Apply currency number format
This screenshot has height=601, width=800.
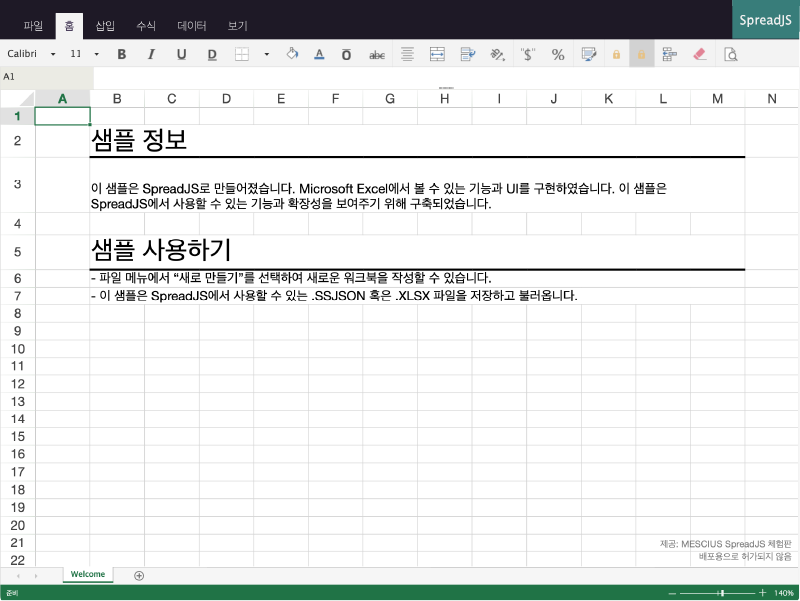pyautogui.click(x=528, y=54)
